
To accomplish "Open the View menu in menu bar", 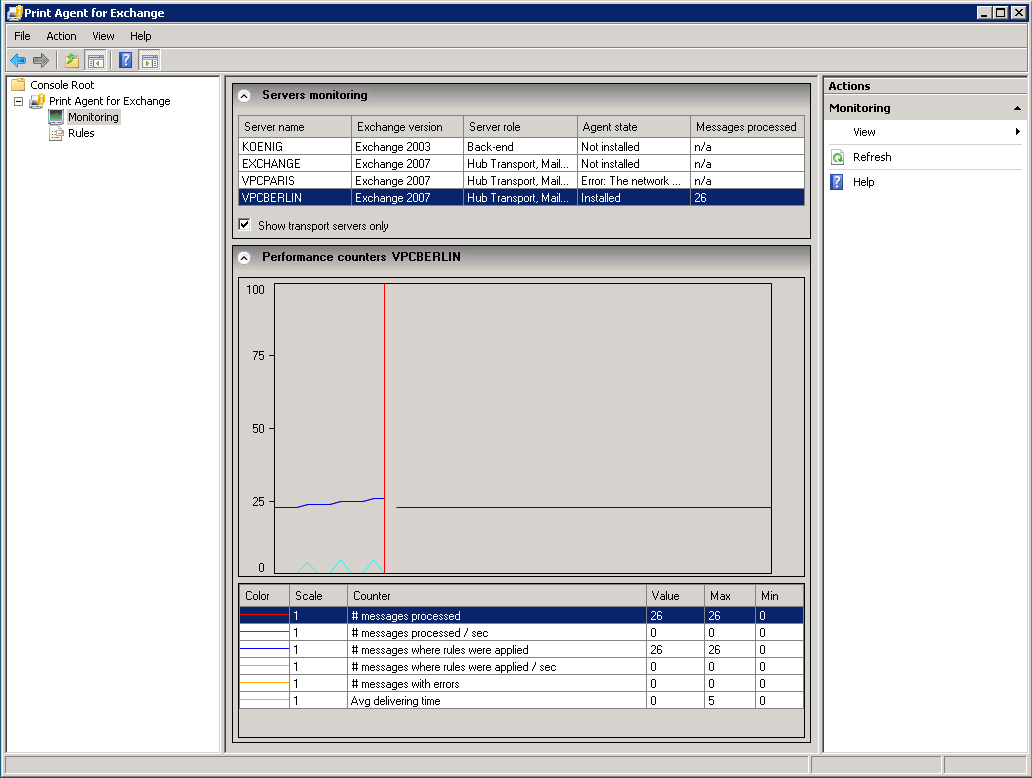I will click(x=103, y=36).
